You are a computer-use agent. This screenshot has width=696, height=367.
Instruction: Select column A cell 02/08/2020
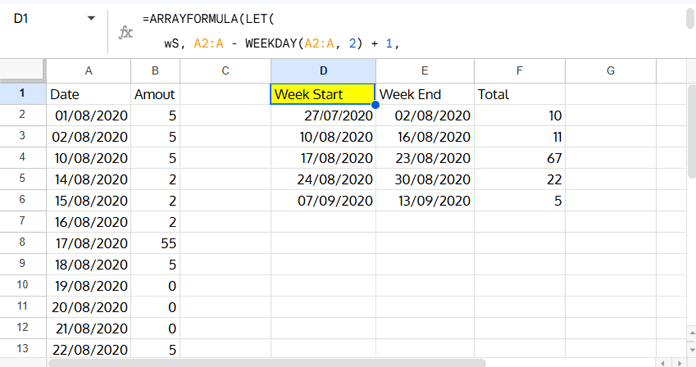pos(89,137)
